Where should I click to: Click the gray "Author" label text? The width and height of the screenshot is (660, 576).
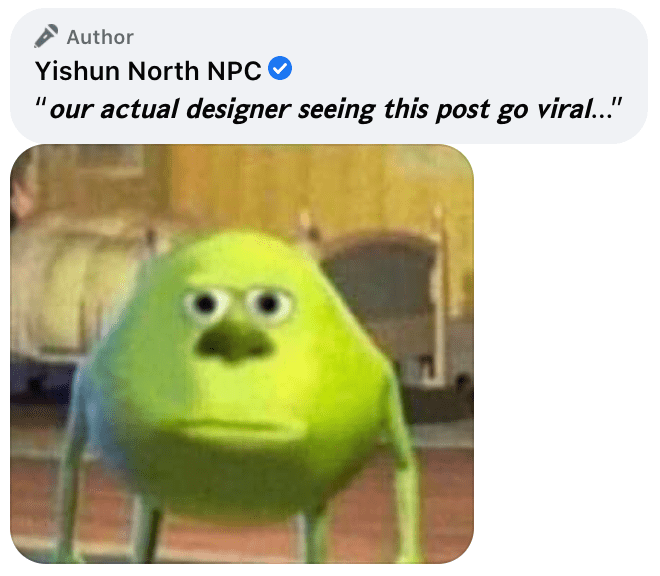coord(100,37)
